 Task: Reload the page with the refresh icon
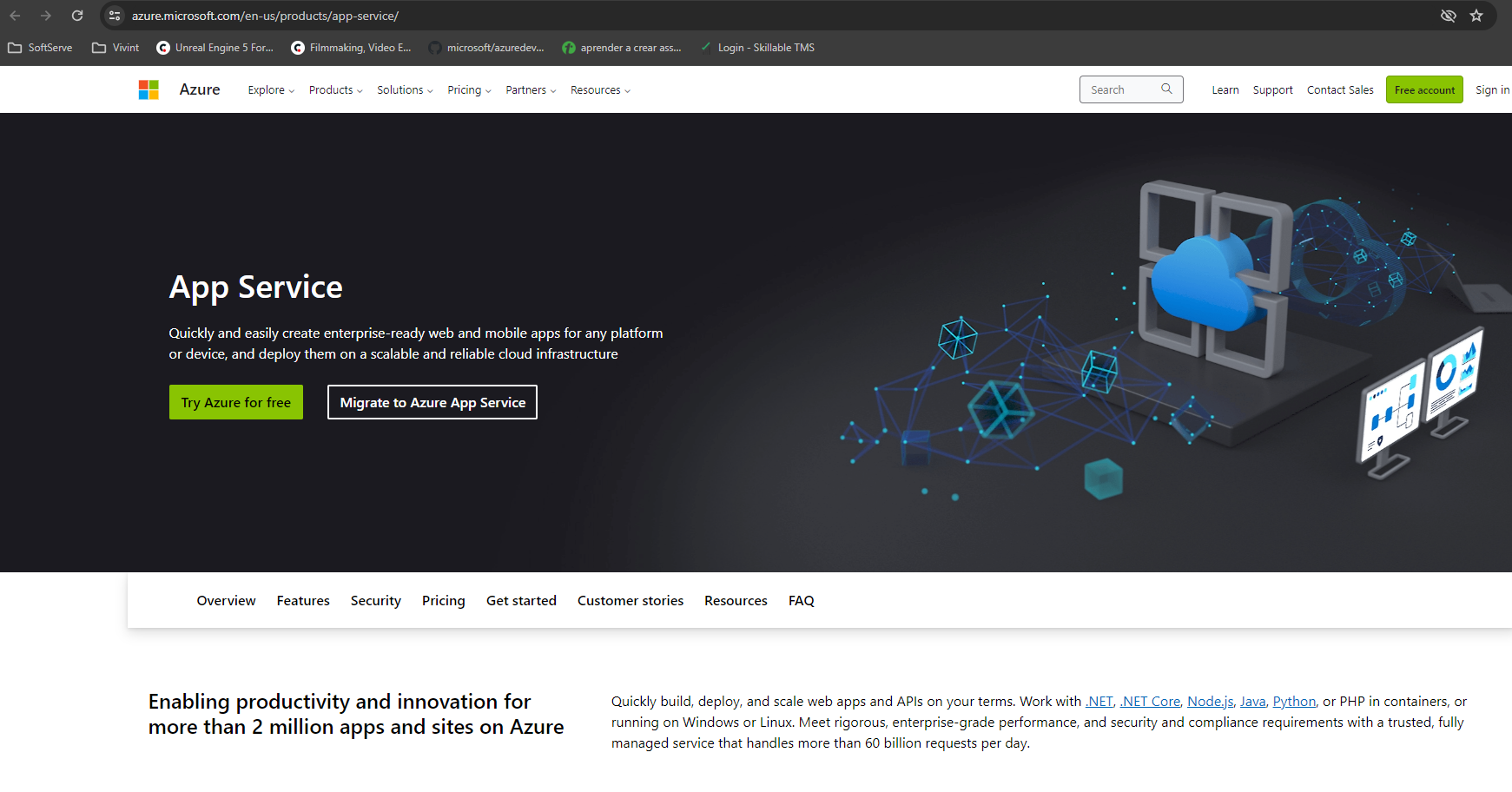[77, 16]
